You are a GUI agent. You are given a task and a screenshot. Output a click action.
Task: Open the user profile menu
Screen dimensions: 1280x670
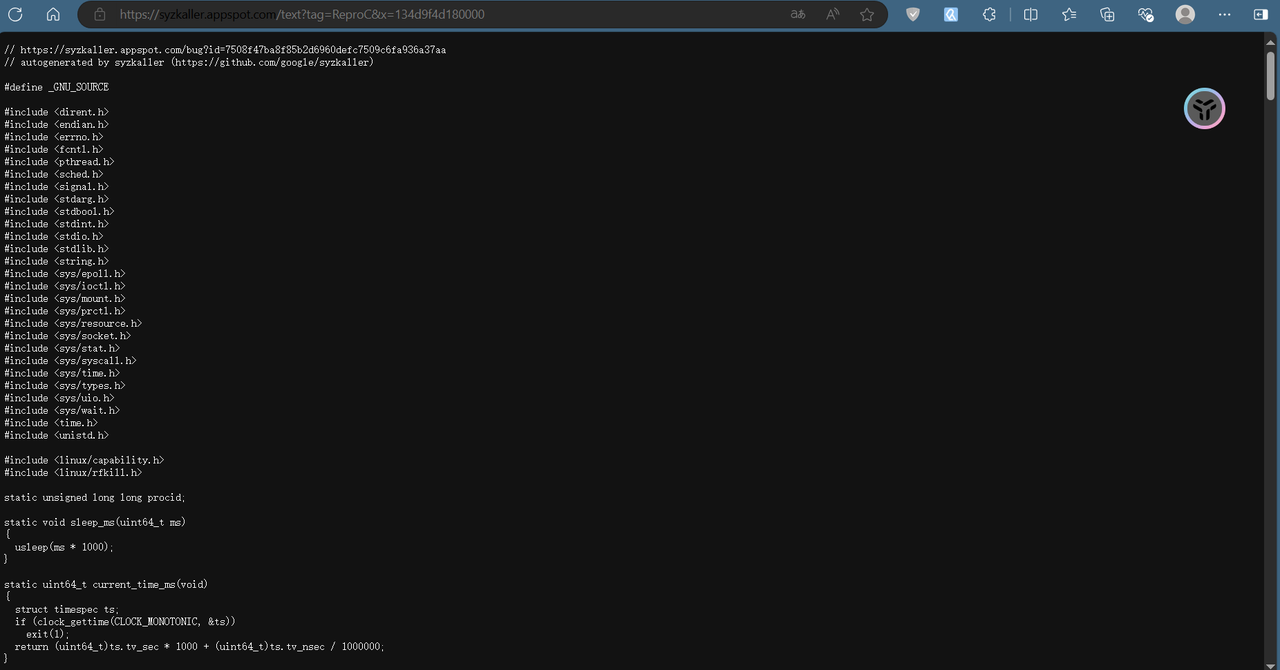coord(1185,15)
